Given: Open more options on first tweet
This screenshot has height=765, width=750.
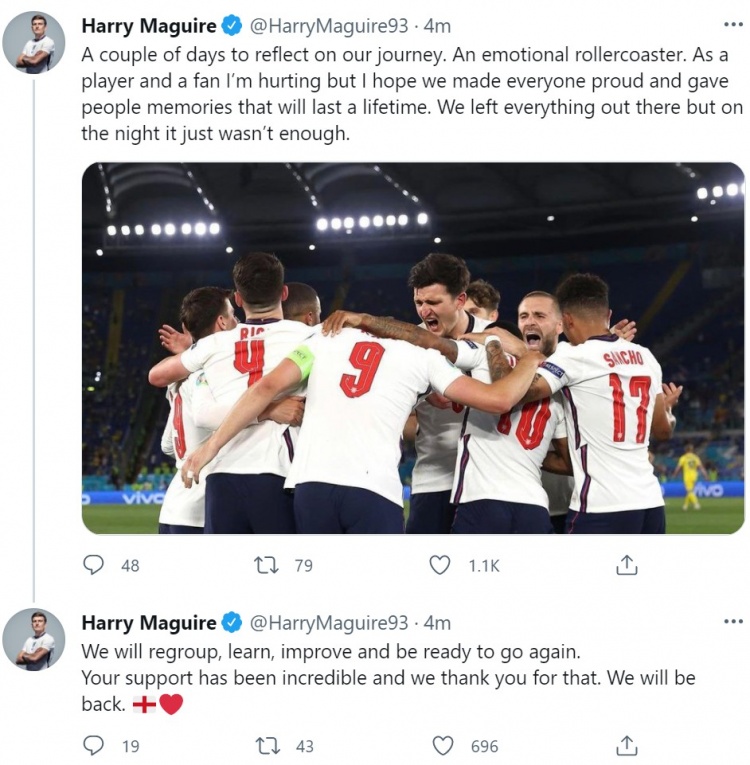Looking at the screenshot, I should point(733,24).
